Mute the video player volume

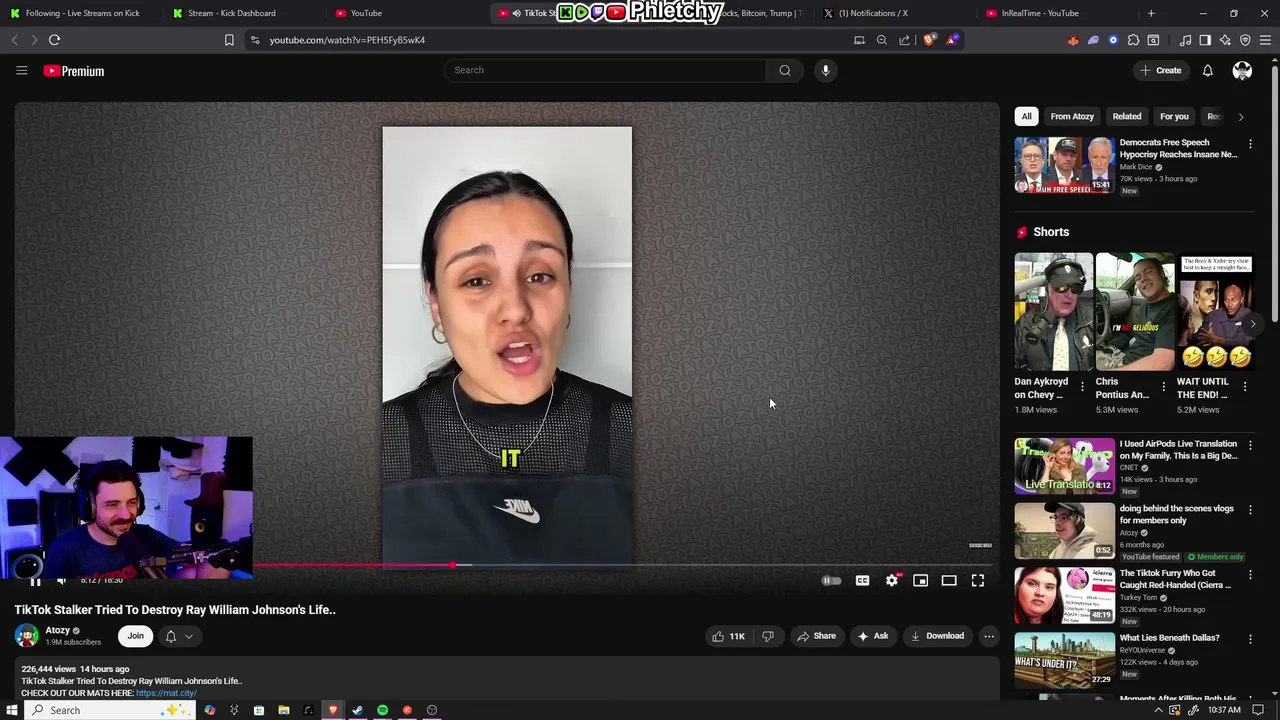click(x=61, y=581)
